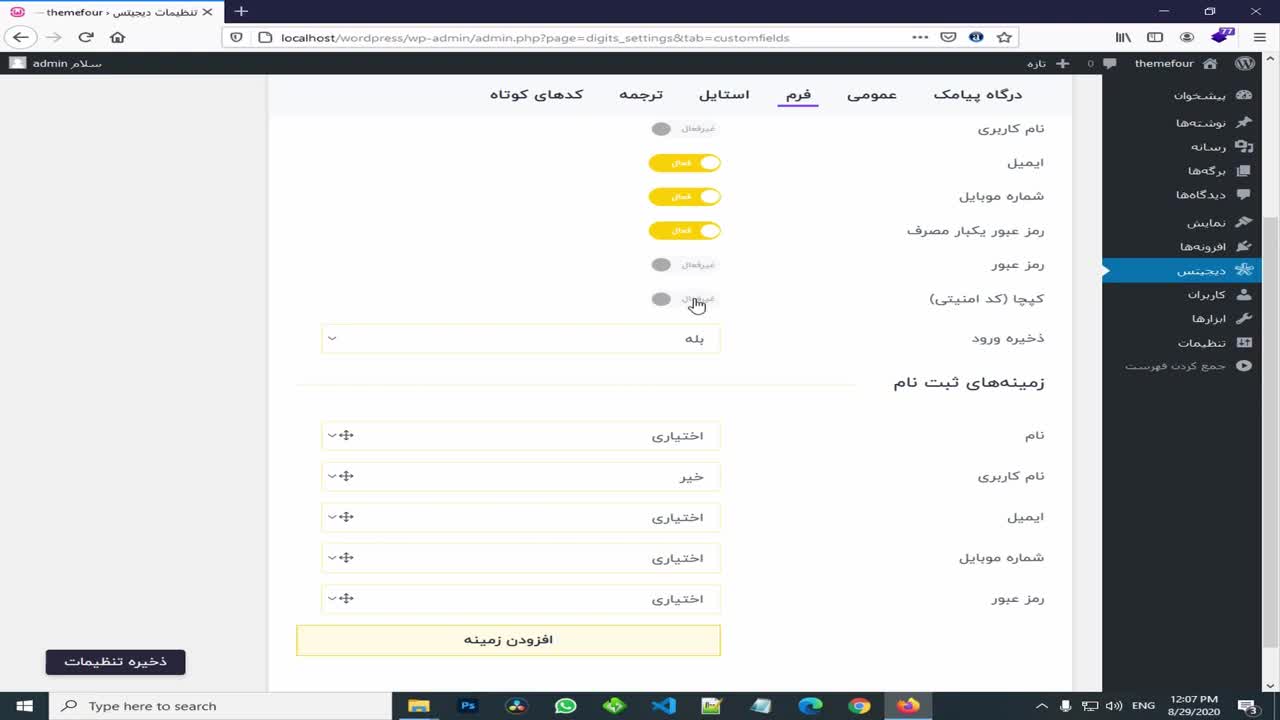1280x720 pixels.
Task: Switch to the استایل tab
Action: tap(724, 94)
